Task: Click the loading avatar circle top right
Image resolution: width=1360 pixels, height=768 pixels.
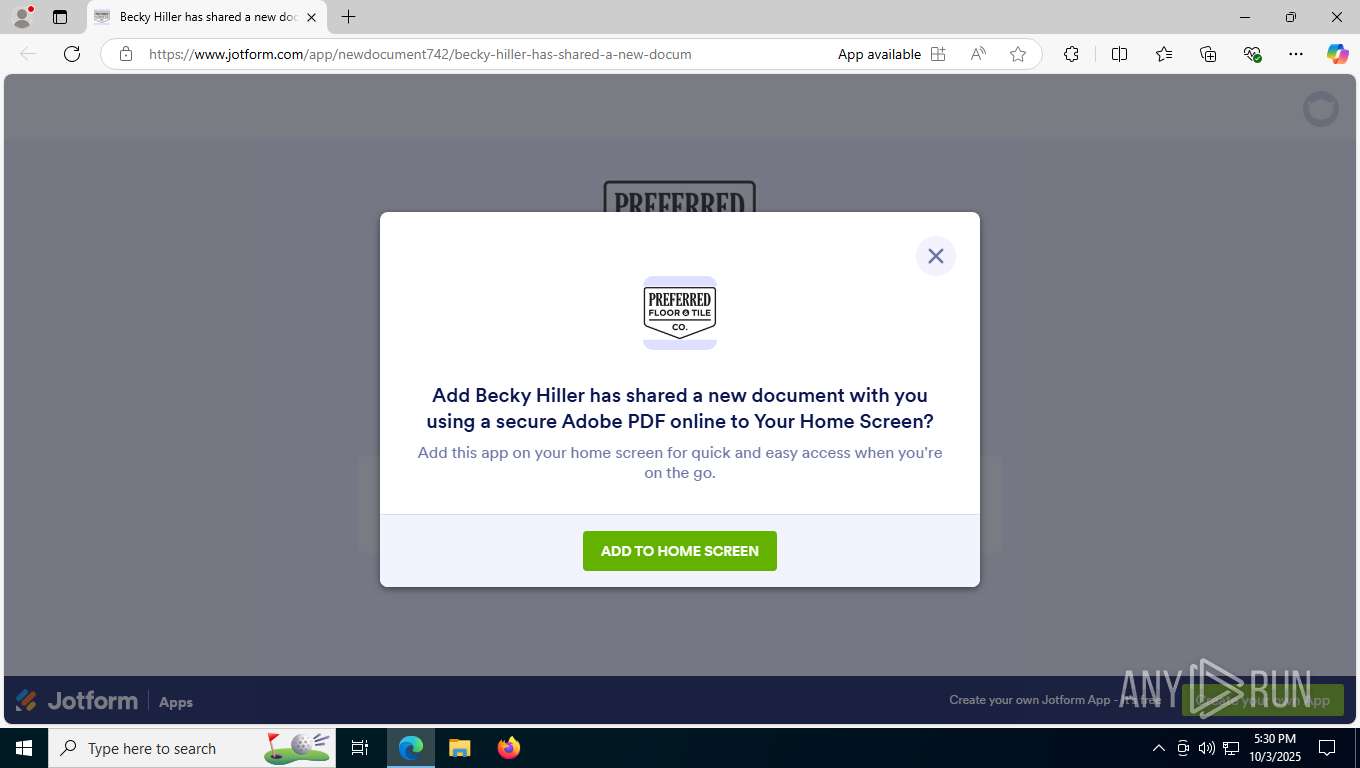Action: click(x=1321, y=108)
